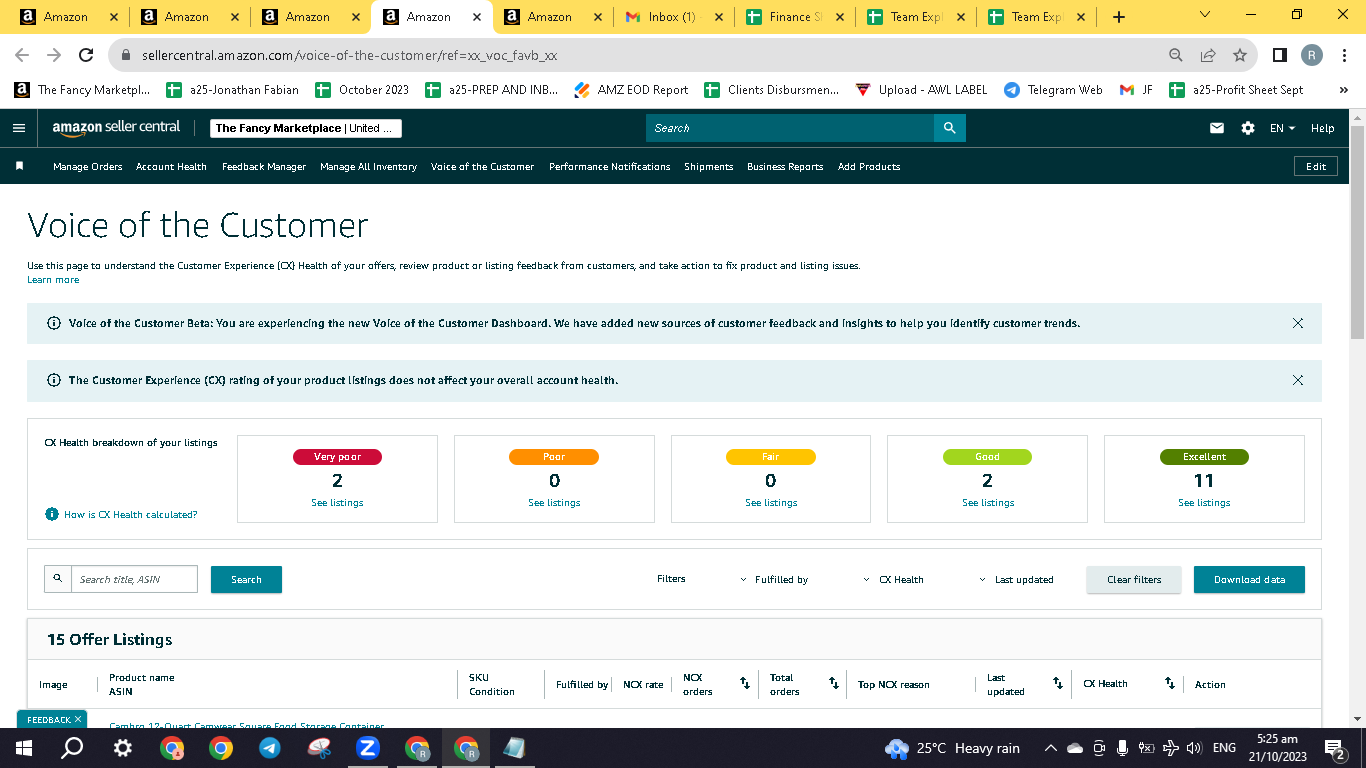Show hidden bookmarks with the overflow chevron

[1343, 90]
